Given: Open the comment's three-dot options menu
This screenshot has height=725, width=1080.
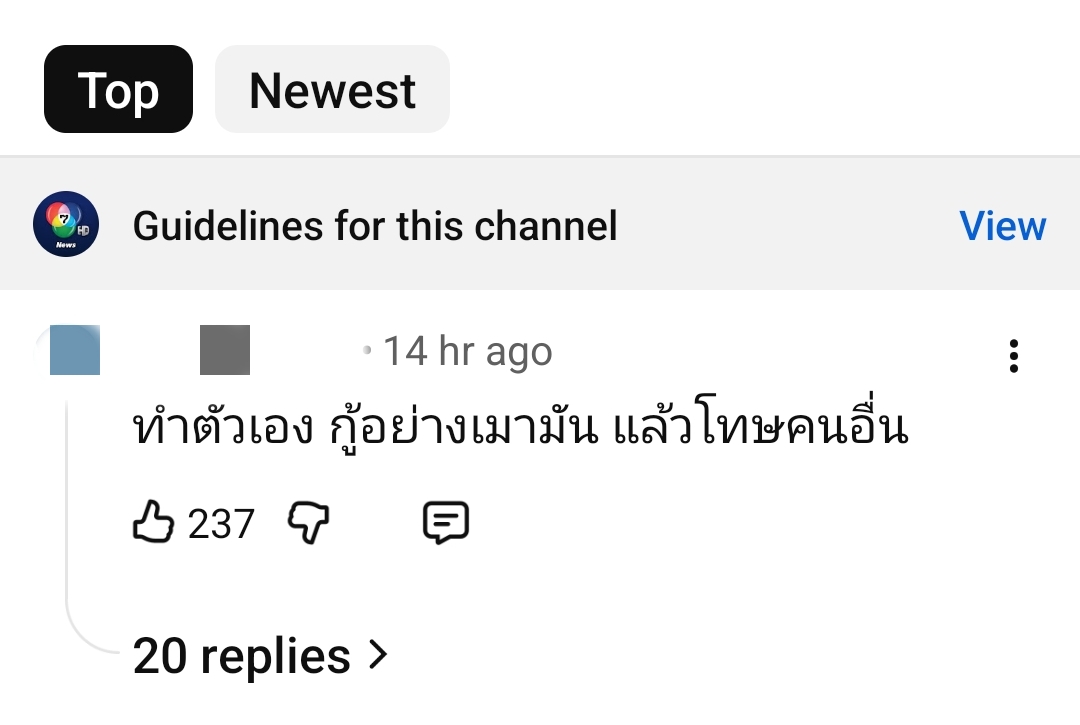Looking at the screenshot, I should pyautogui.click(x=1014, y=356).
